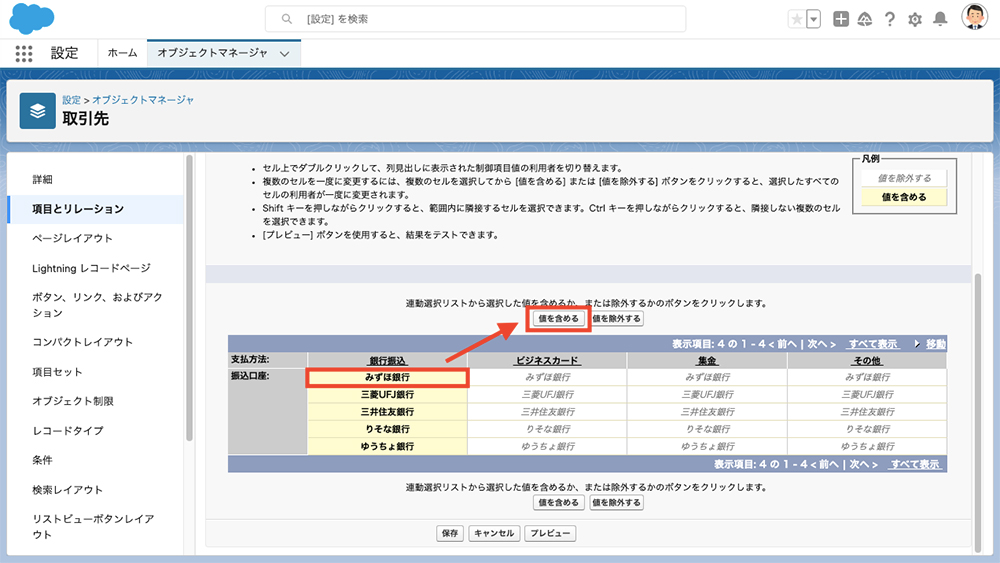The image size is (1000, 563).
Task: Click the その他 column header
Action: 867,361
